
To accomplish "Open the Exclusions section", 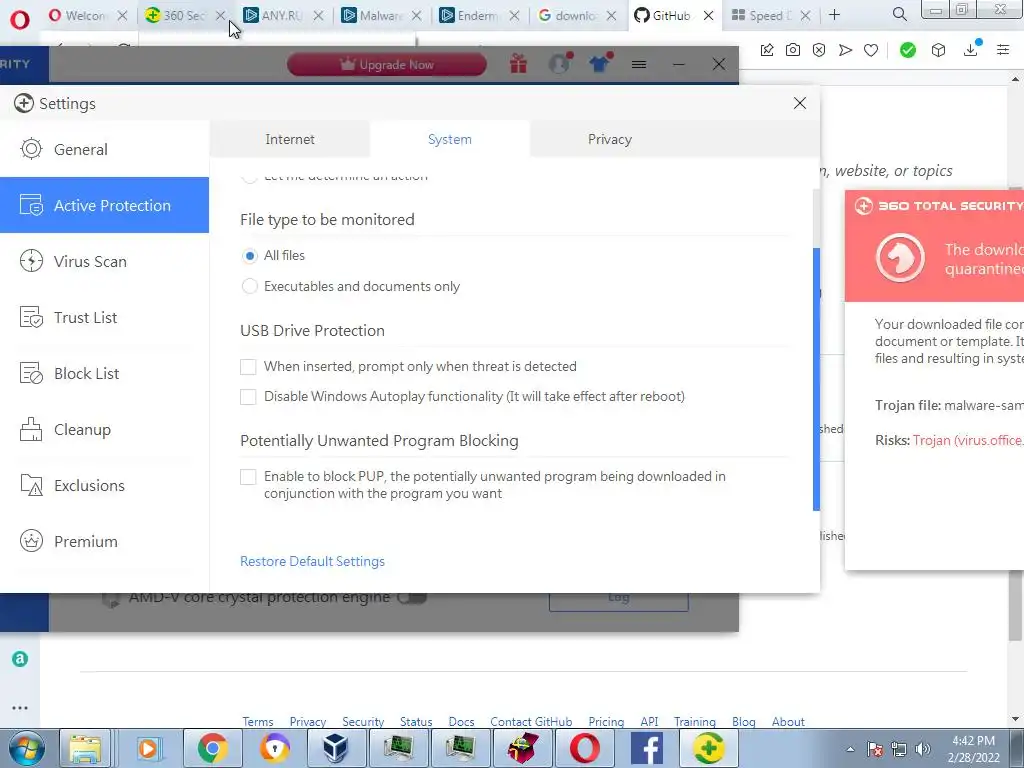I will 104,485.
